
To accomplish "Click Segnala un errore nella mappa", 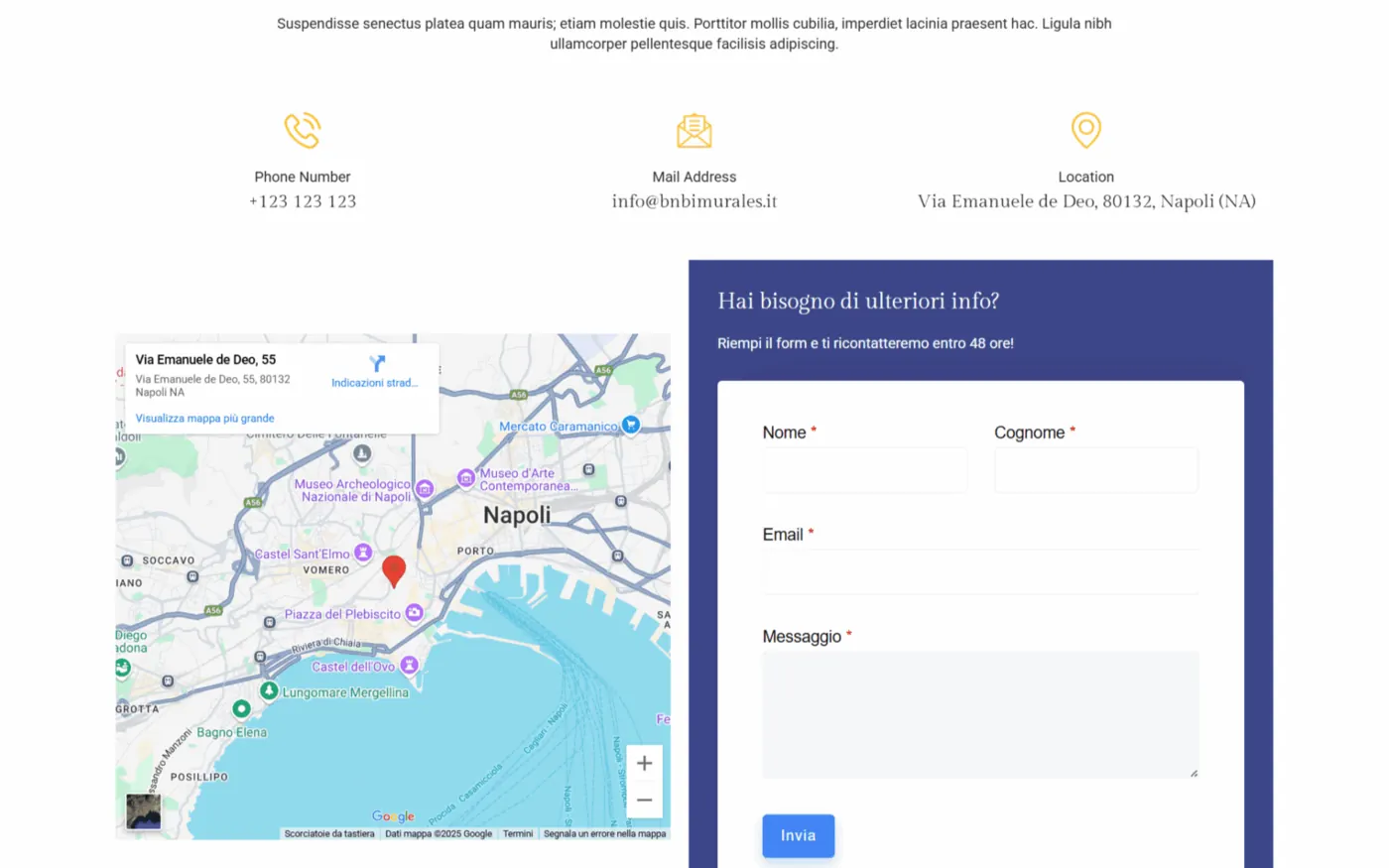I will point(604,834).
